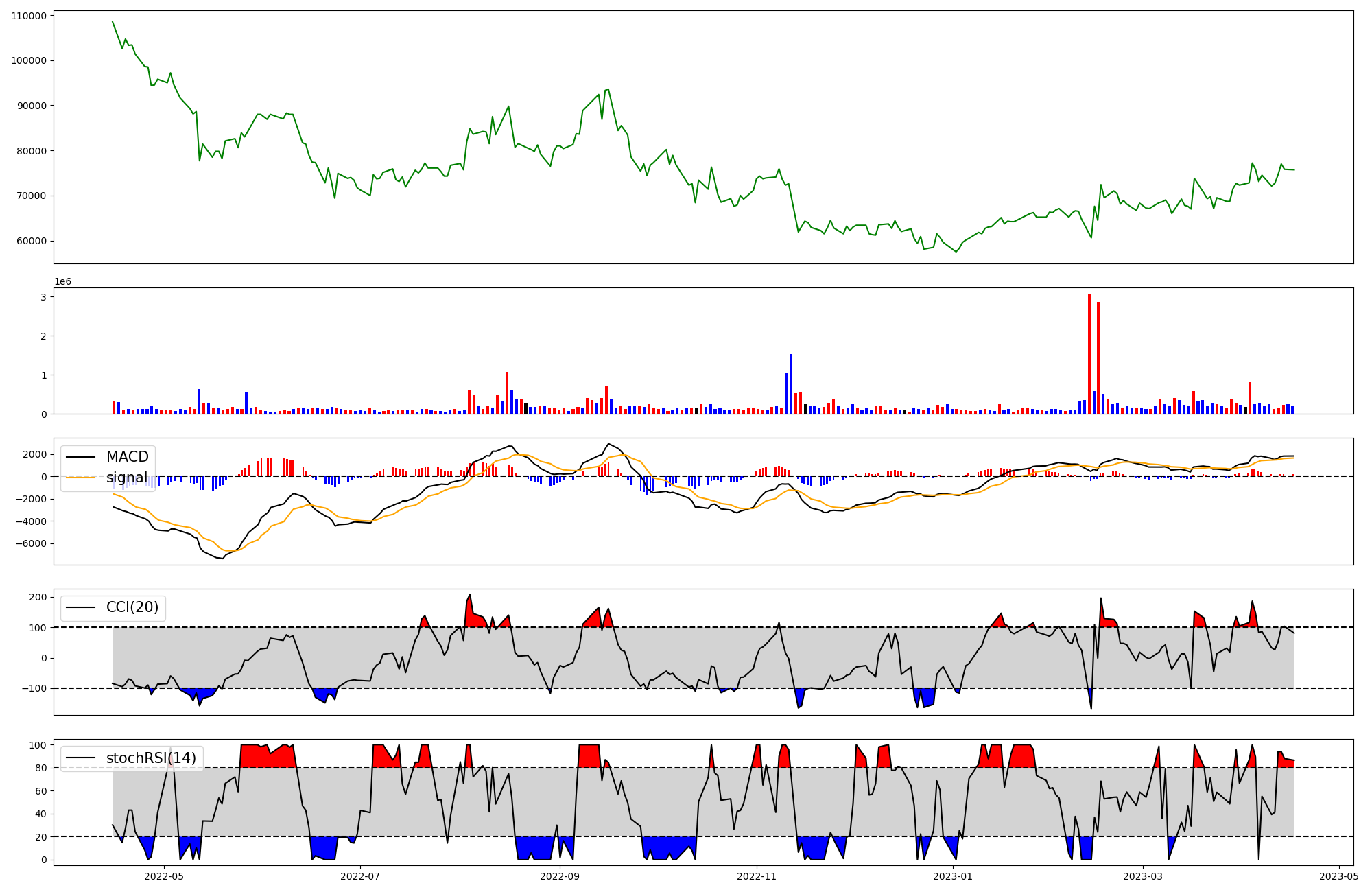The height and width of the screenshot is (892, 1372).
Task: Select the CCI(20) legend label
Action: tap(132, 607)
